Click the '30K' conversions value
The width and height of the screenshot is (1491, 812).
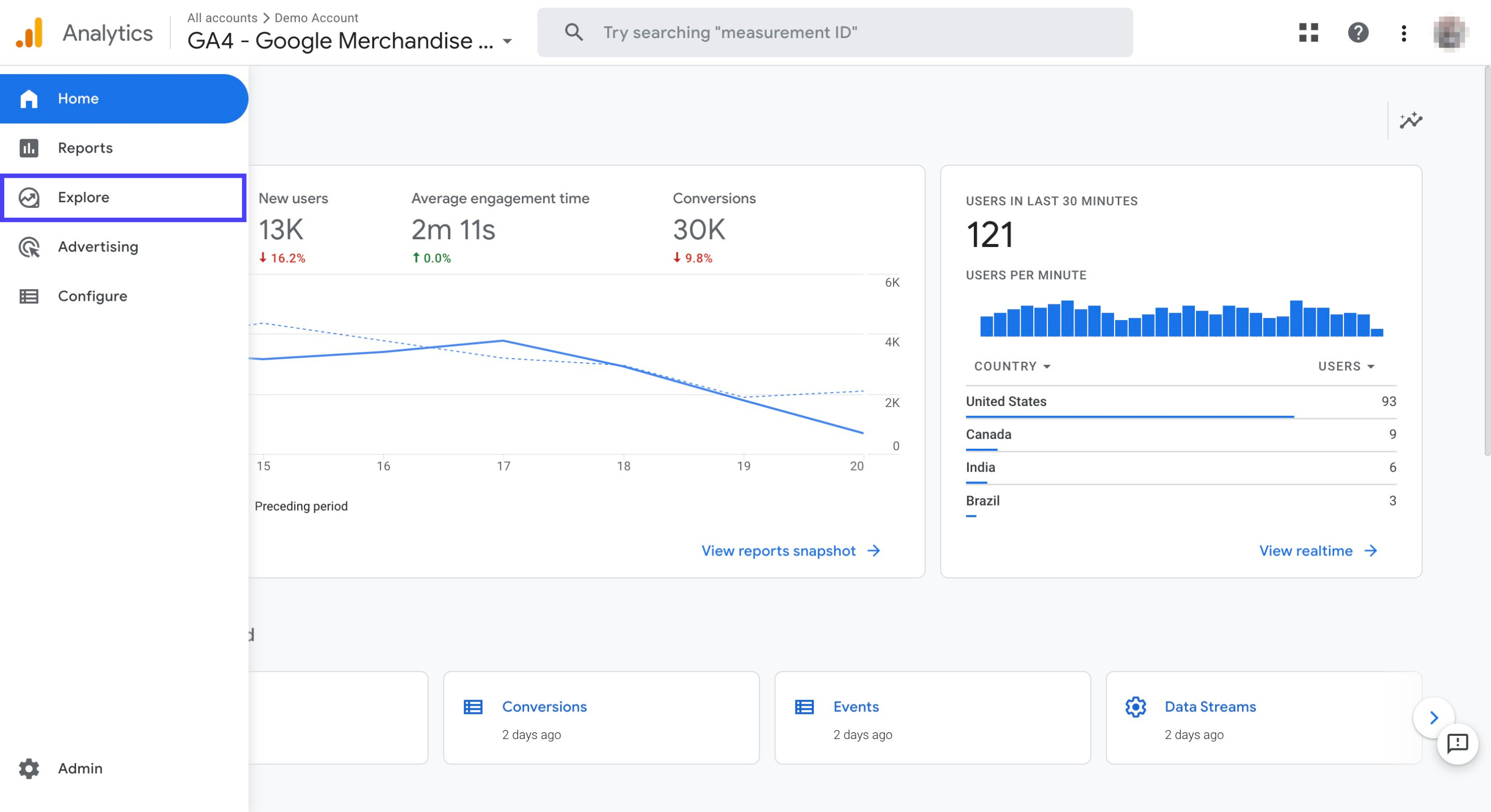click(x=699, y=230)
